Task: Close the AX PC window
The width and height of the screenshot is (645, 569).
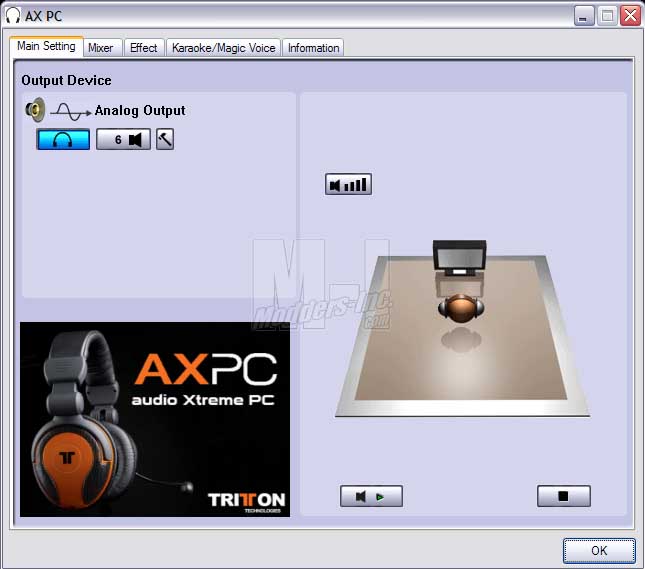Action: point(630,16)
